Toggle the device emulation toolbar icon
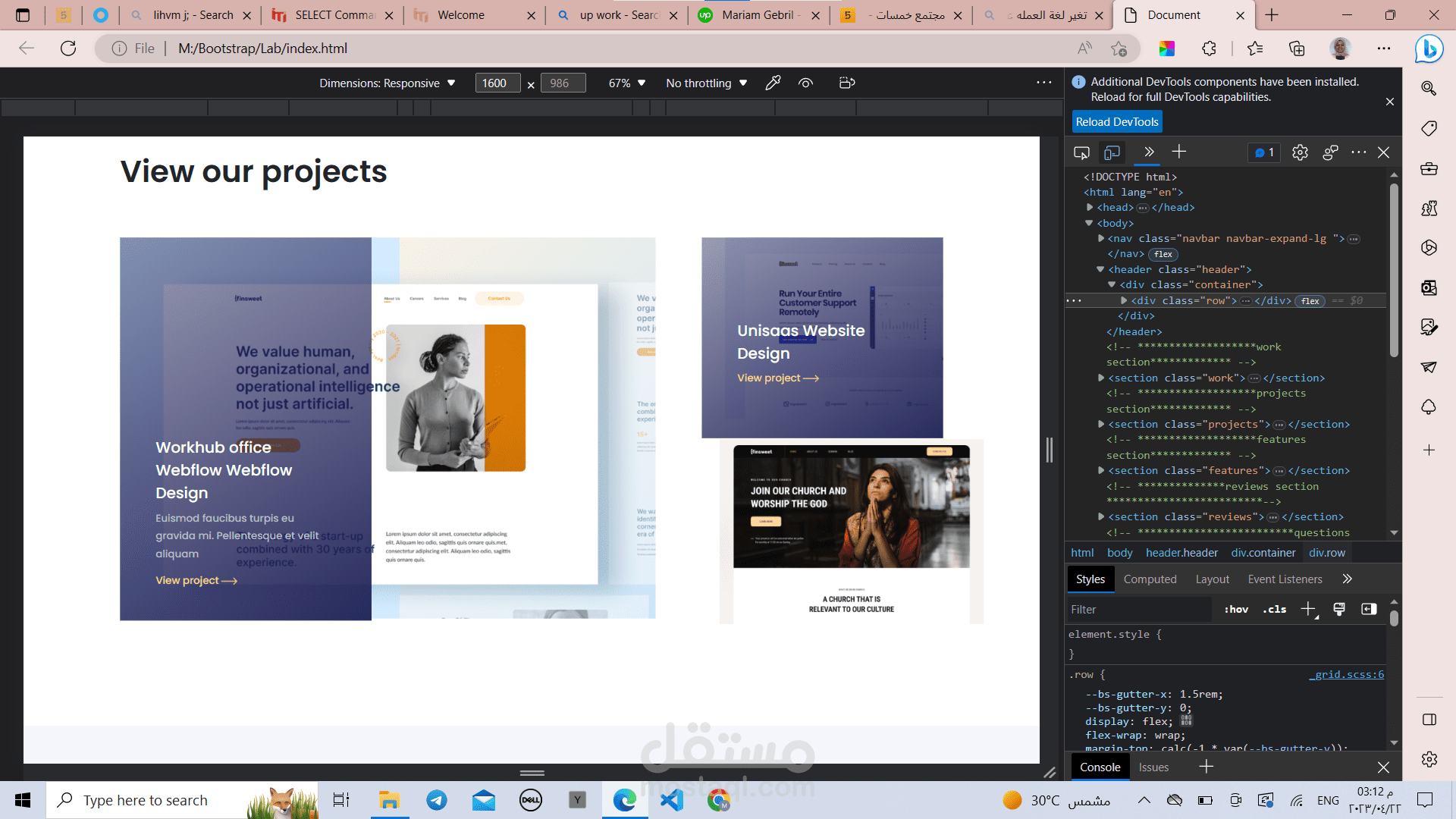The width and height of the screenshot is (1456, 819). pyautogui.click(x=1112, y=152)
